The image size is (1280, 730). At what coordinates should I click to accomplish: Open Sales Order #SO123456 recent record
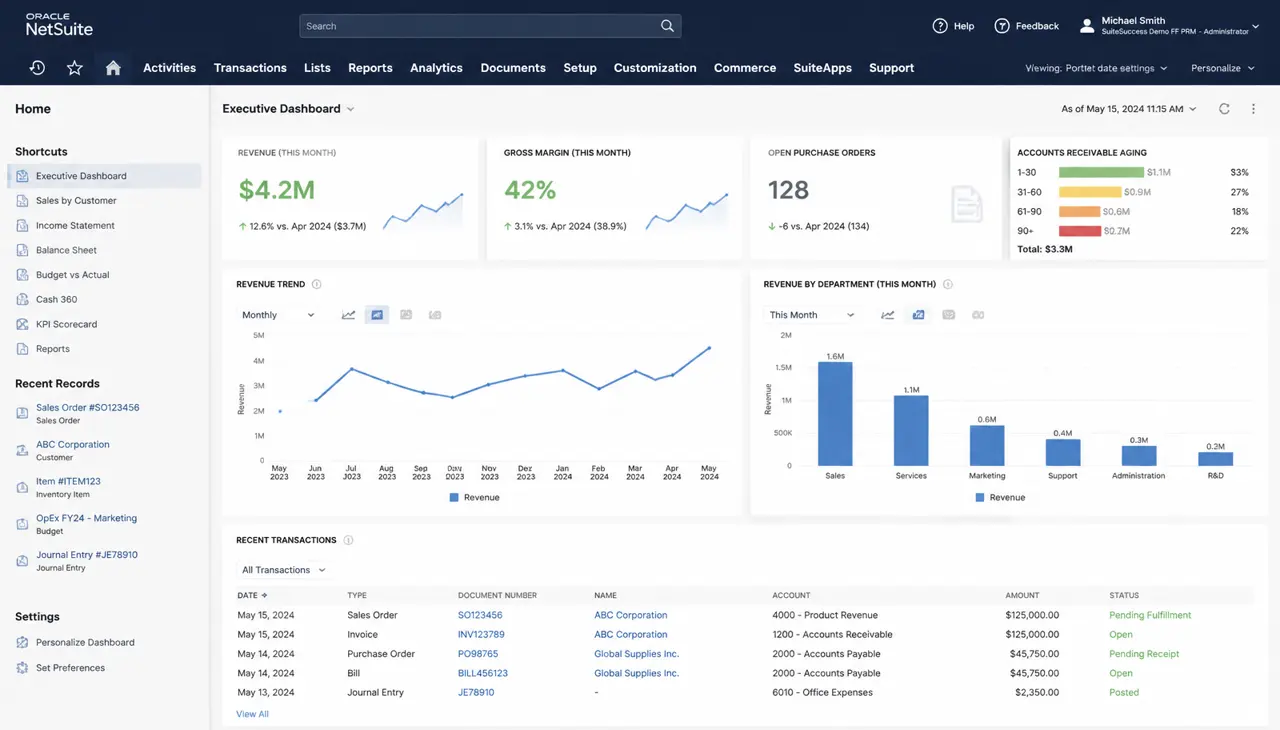click(87, 408)
